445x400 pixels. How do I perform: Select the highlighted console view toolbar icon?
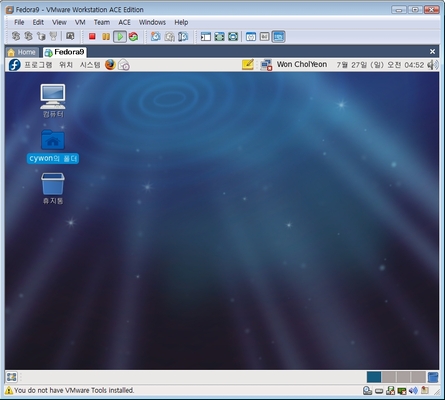278,37
